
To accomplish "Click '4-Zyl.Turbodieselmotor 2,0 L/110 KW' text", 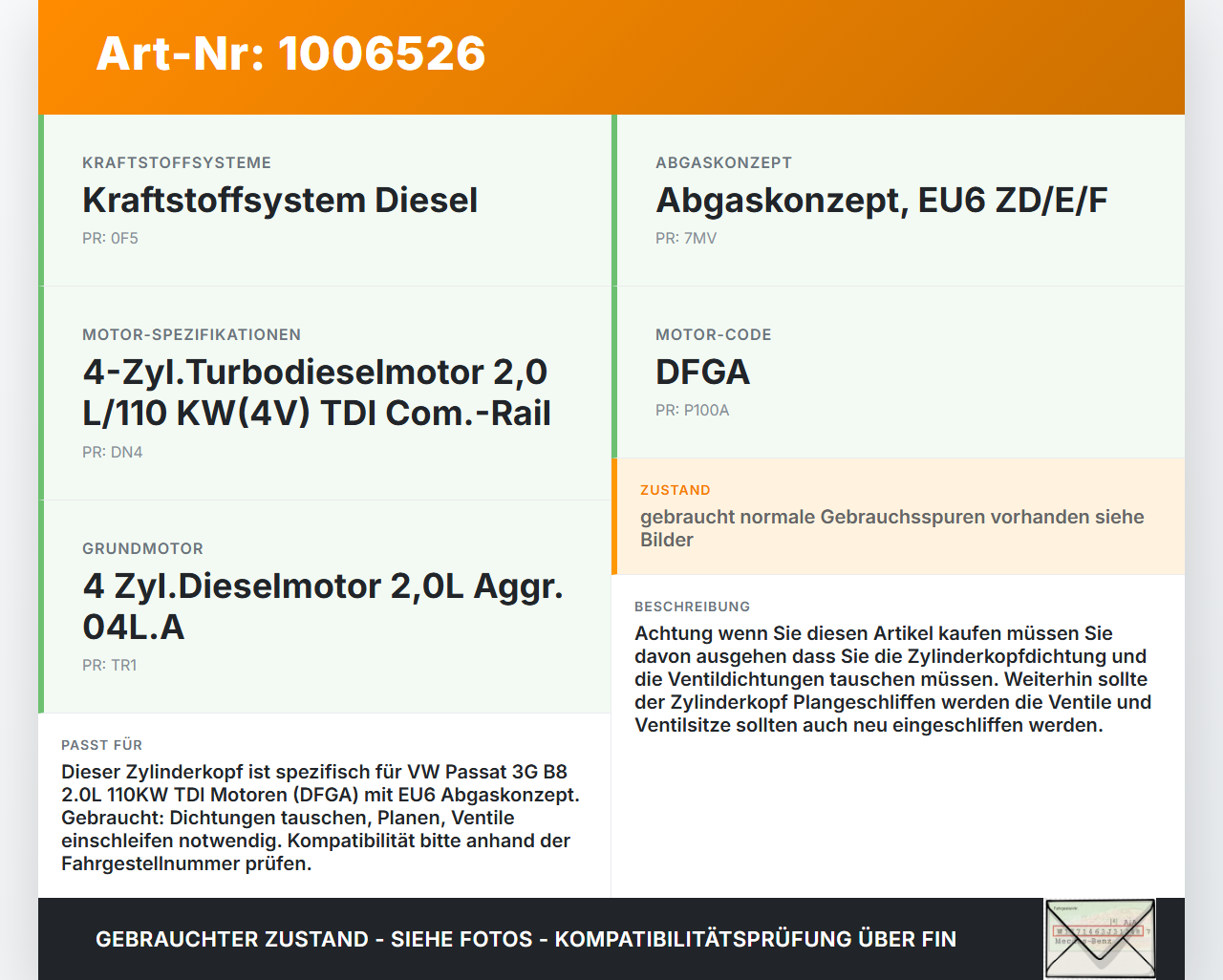I will click(317, 393).
